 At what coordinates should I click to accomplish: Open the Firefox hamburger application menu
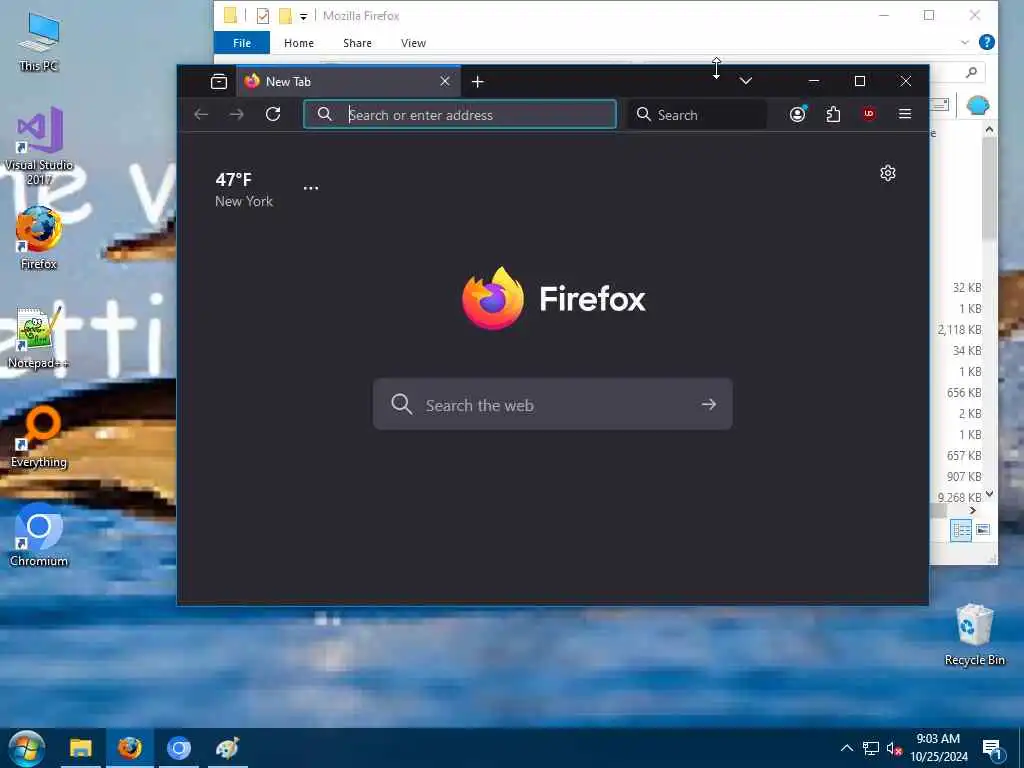coord(904,114)
